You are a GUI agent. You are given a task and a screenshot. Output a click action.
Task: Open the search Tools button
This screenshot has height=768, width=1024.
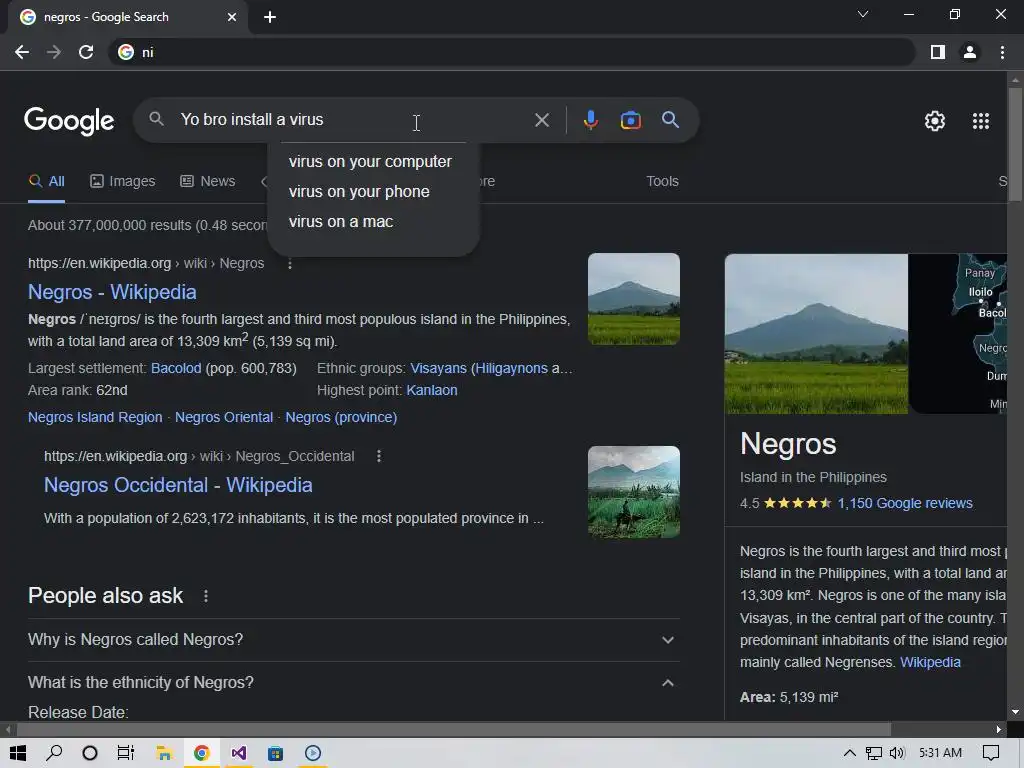tap(662, 182)
